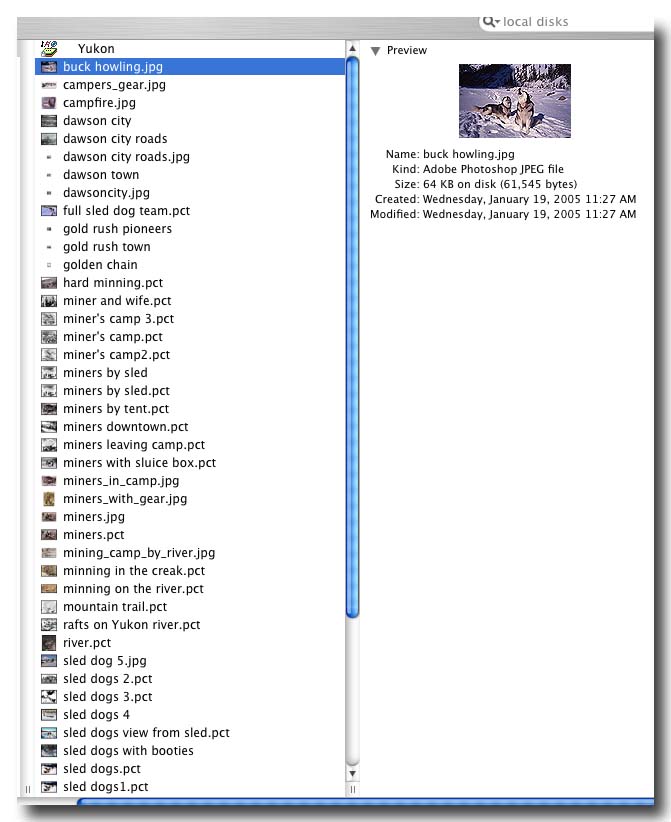Click the miners_with_gear.jpg icon
The height and width of the screenshot is (822, 671).
point(49,499)
